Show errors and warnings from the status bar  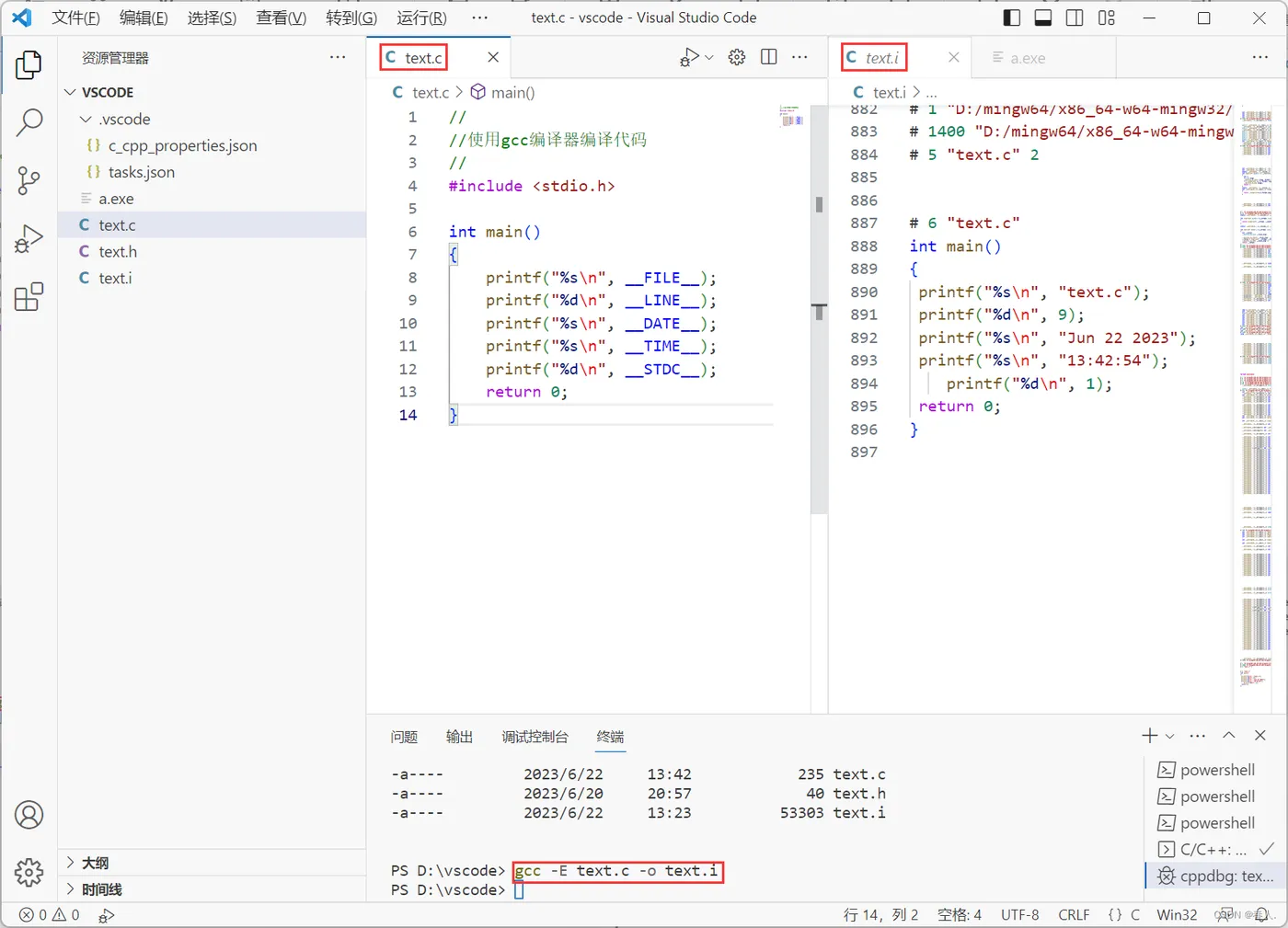tap(50, 915)
